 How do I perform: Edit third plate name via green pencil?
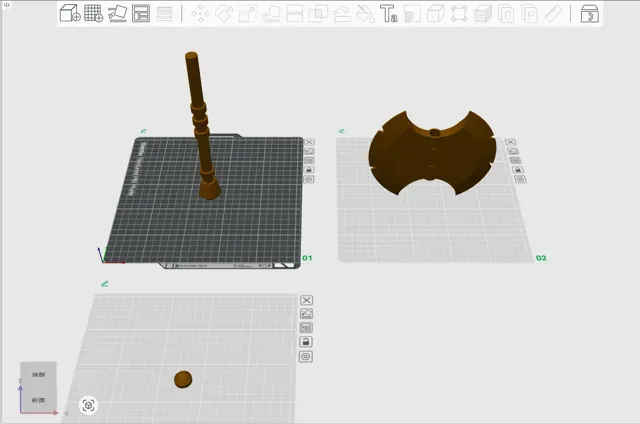[105, 284]
